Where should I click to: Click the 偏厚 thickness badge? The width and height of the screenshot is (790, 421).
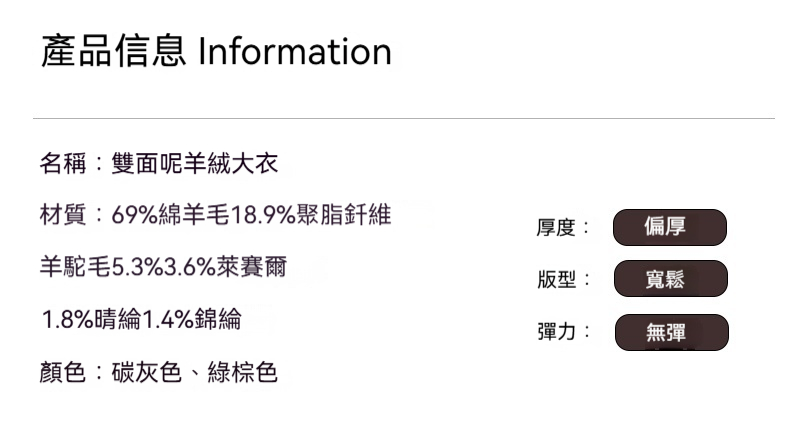(669, 228)
